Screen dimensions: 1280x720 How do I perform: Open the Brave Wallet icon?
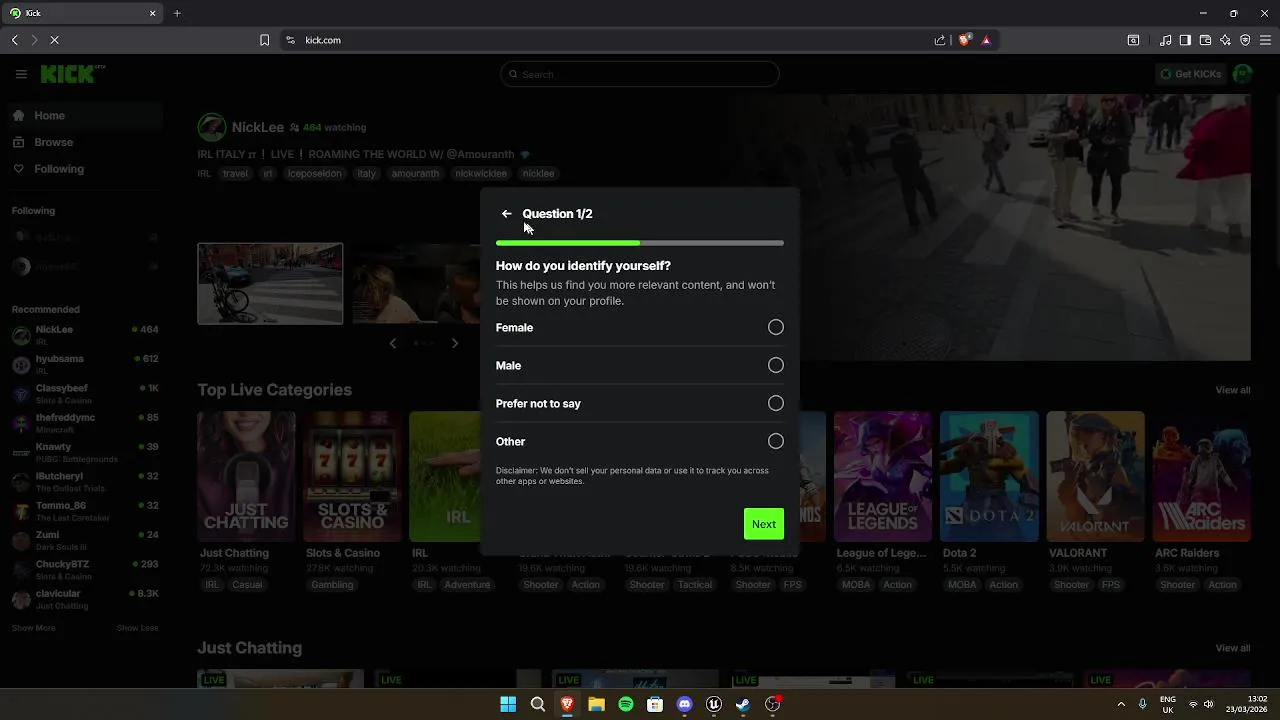pyautogui.click(x=1205, y=40)
